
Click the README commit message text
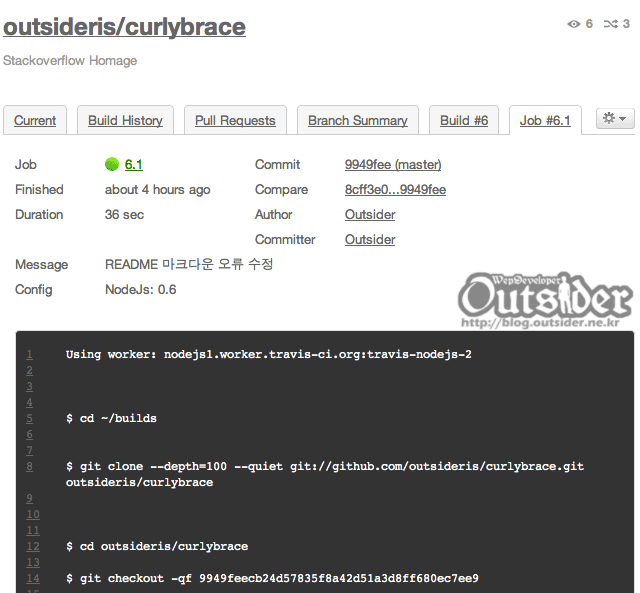[x=189, y=264]
